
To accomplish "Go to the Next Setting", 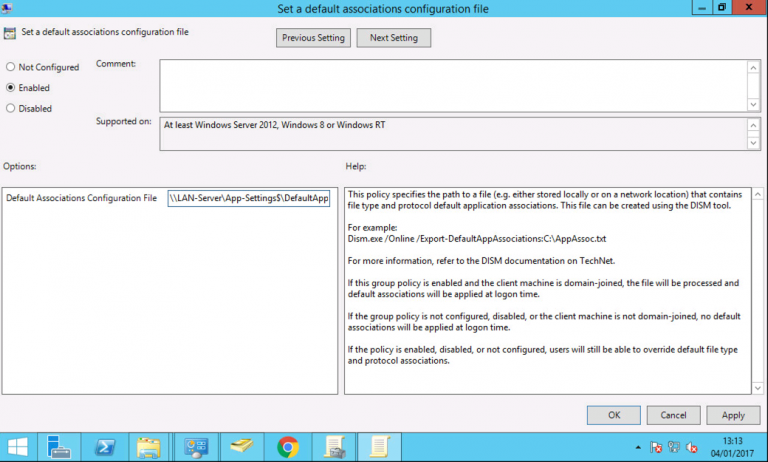I will (x=394, y=38).
